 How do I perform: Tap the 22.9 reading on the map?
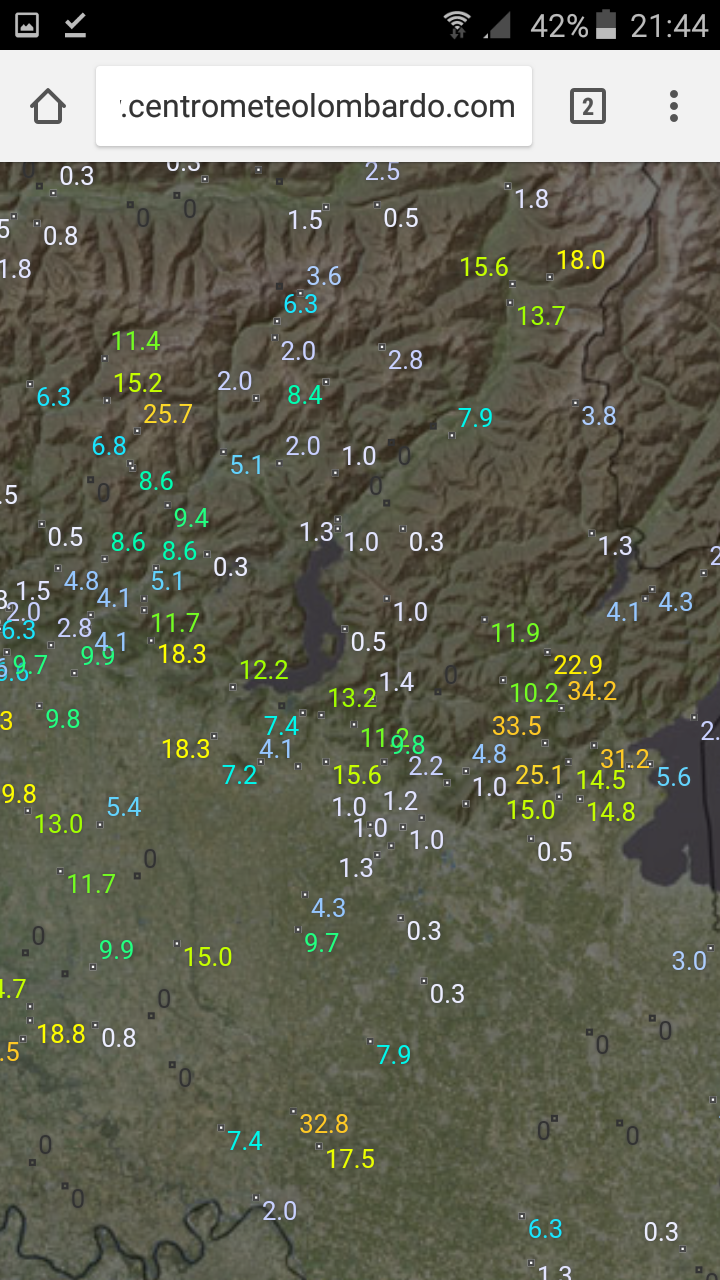click(577, 665)
